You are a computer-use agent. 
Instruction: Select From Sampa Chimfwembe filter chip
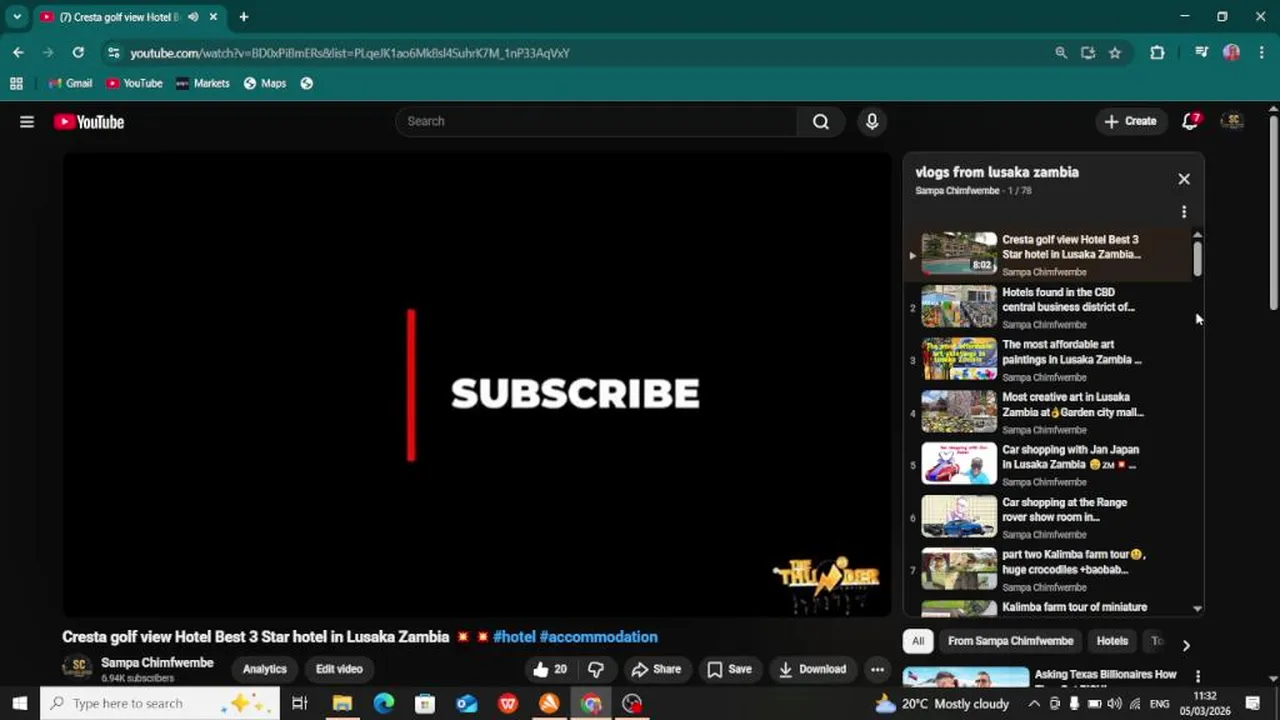(1010, 641)
